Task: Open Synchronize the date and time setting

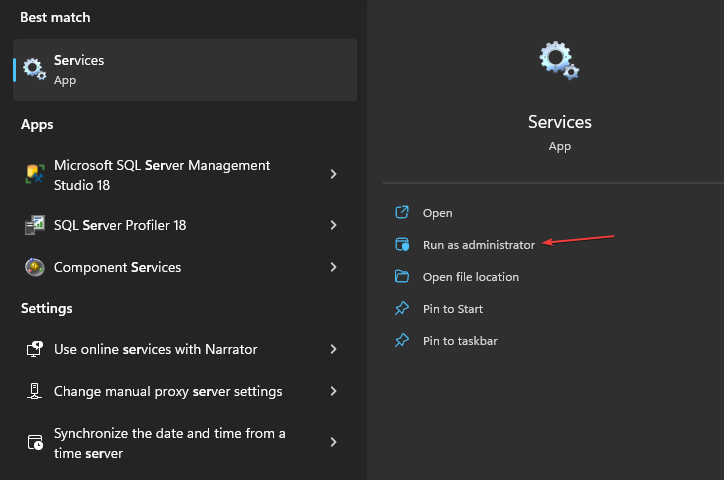Action: pos(185,443)
